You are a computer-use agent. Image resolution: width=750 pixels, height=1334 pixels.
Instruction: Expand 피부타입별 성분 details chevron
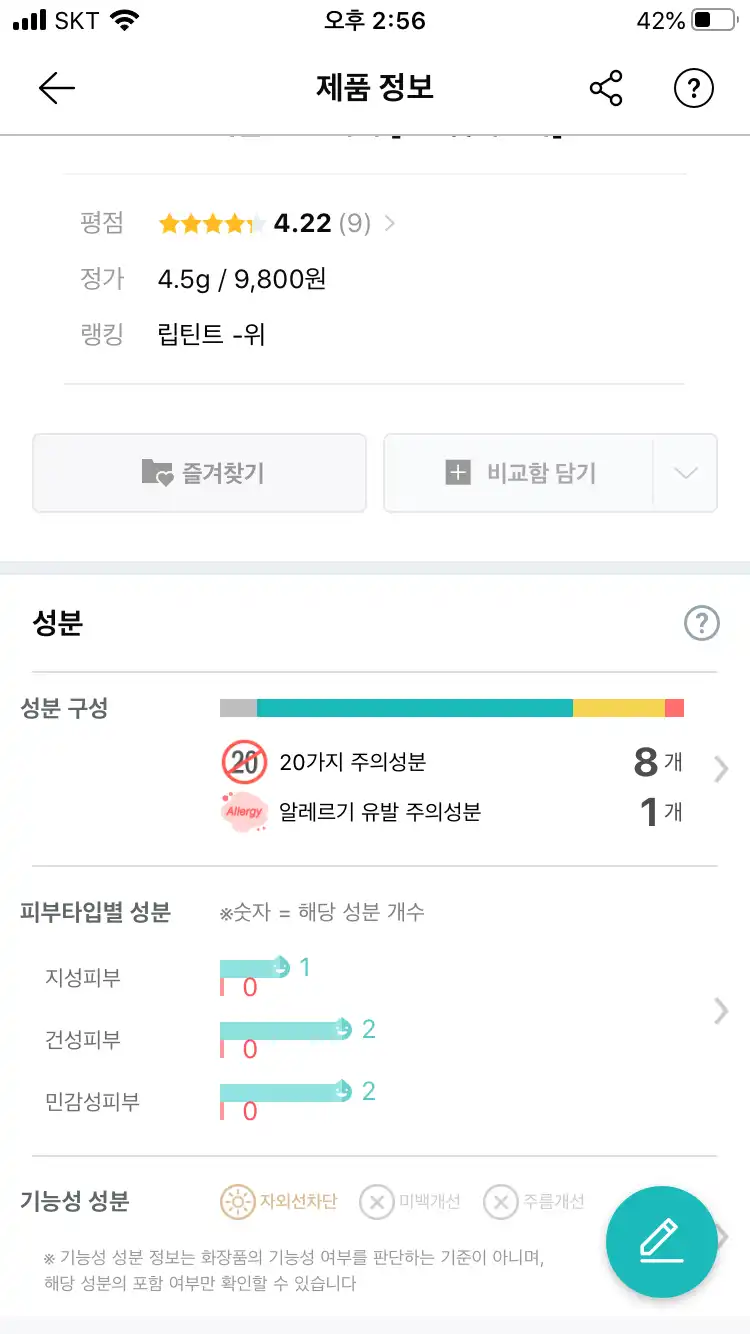[721, 1011]
